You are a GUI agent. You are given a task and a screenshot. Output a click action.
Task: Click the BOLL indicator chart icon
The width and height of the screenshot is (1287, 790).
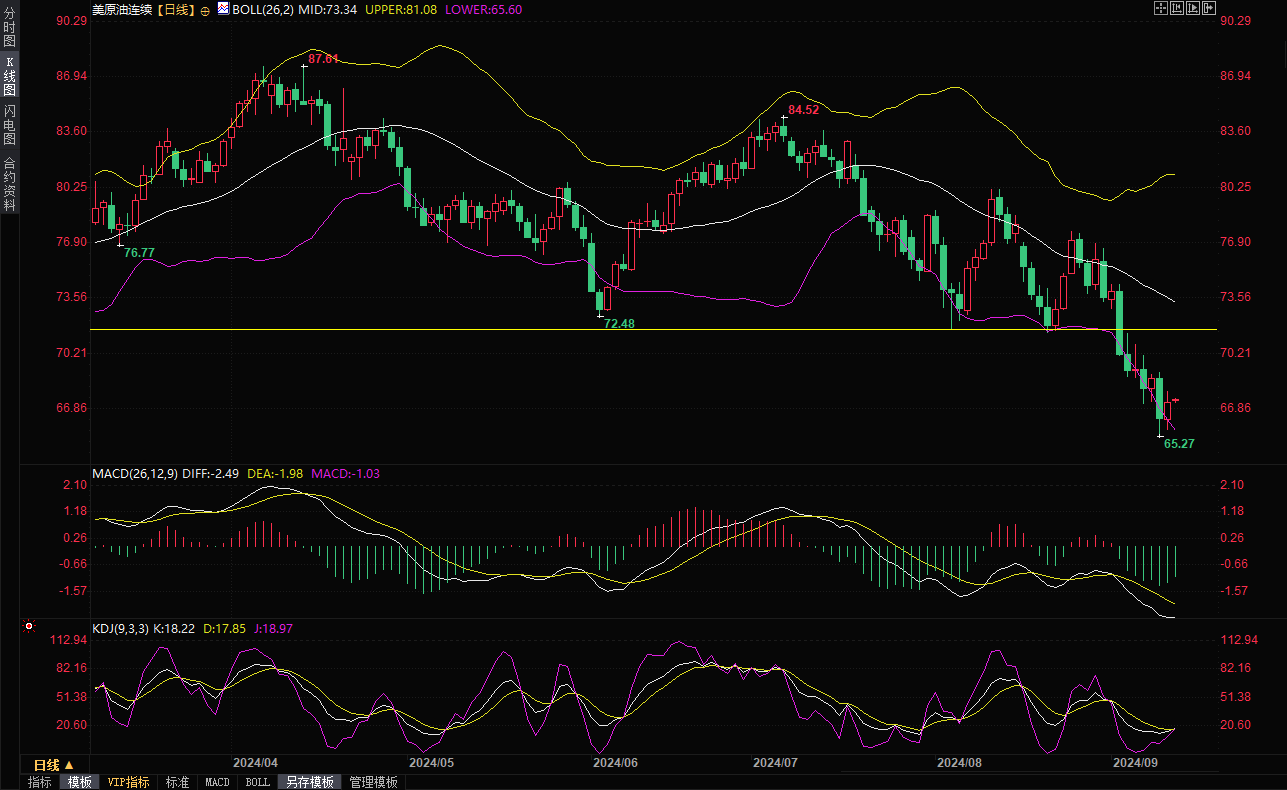point(224,9)
